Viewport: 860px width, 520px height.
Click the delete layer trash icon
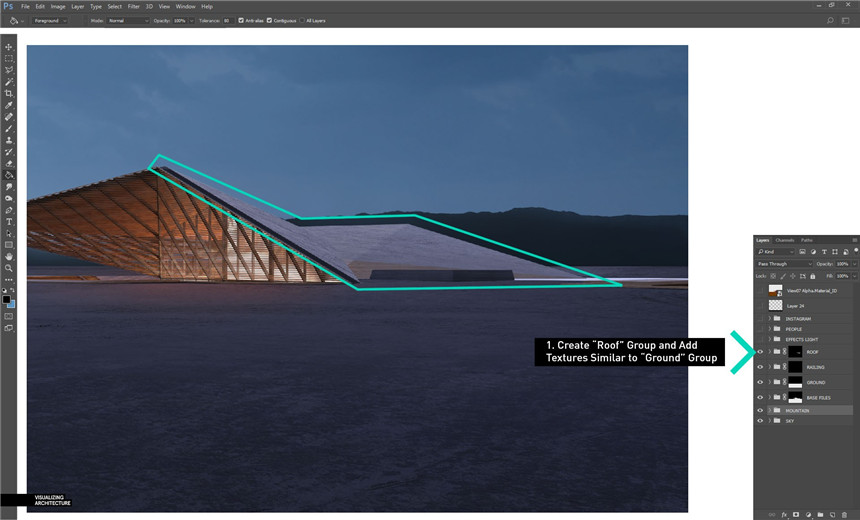pyautogui.click(x=845, y=514)
